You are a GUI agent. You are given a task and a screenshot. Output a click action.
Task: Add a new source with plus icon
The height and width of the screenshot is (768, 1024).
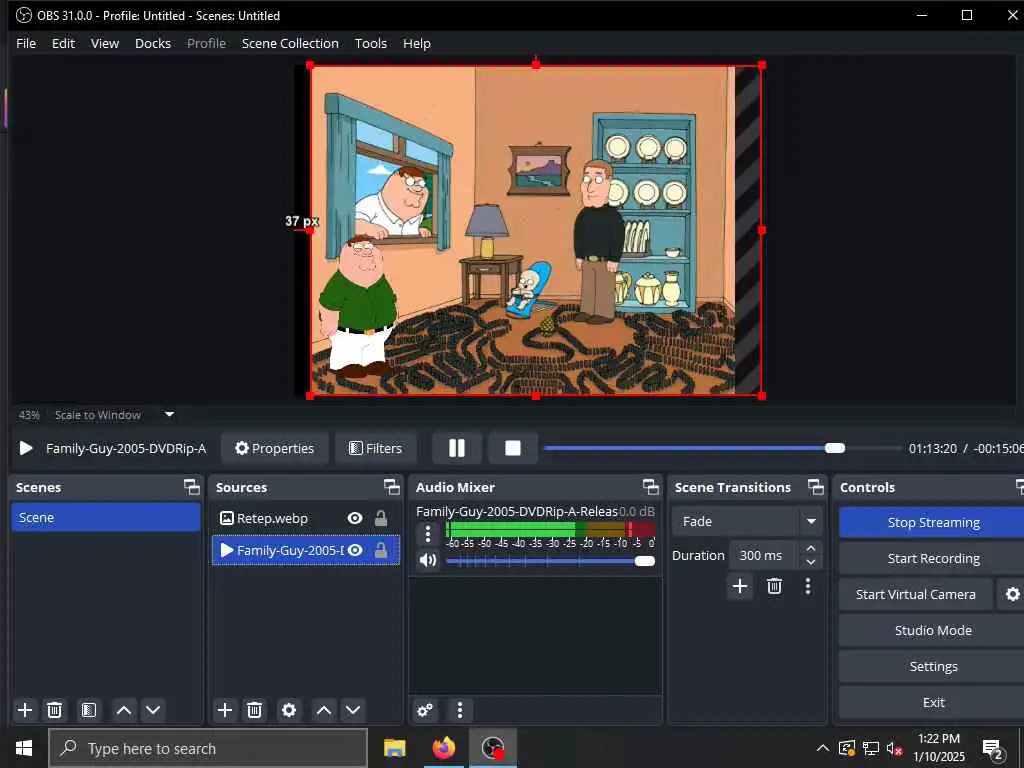point(225,710)
